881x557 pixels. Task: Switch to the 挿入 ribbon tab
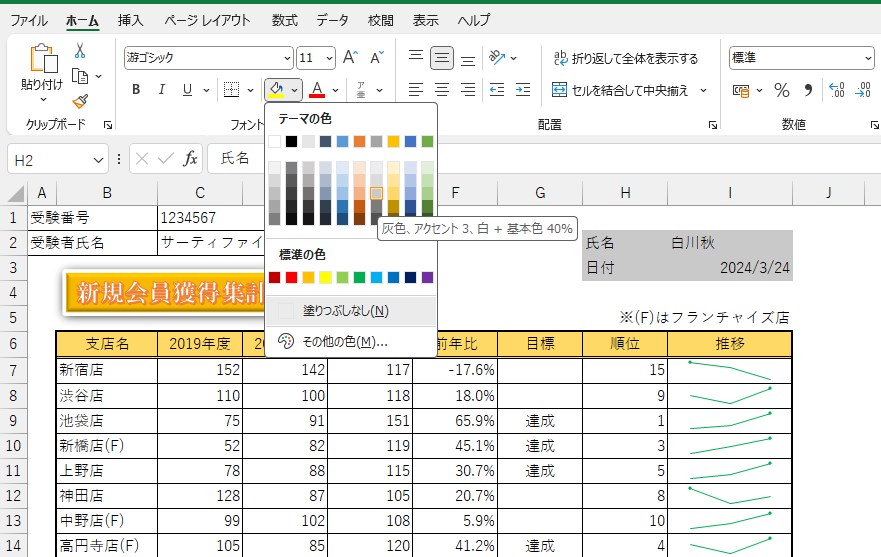130,20
